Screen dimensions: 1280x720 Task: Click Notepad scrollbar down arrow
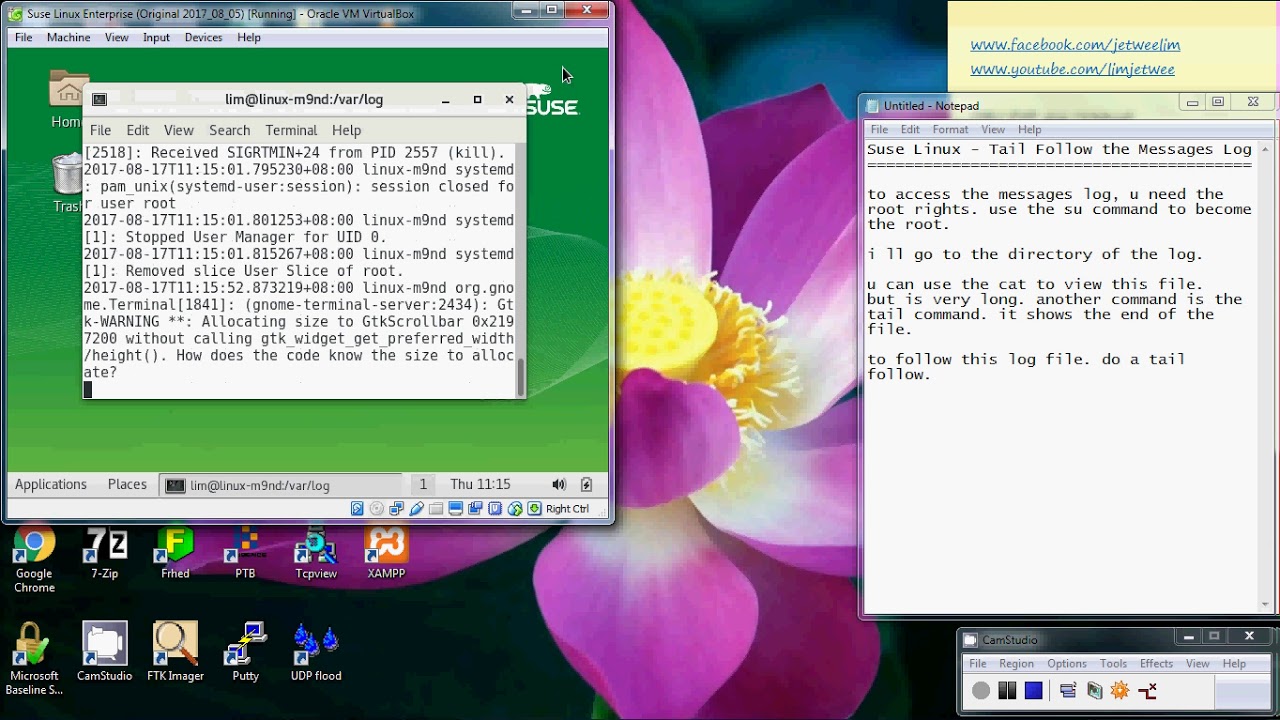(1266, 604)
